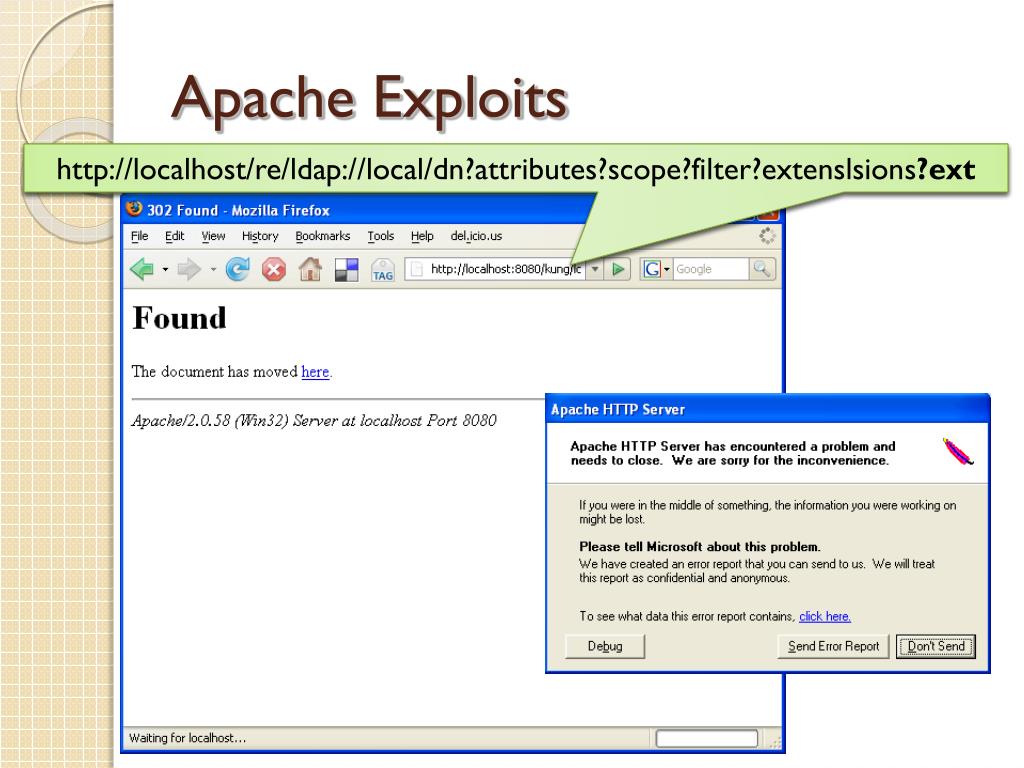This screenshot has height=768, width=1024.
Task: Click the Debug button in Apache dialog
Action: 605,646
